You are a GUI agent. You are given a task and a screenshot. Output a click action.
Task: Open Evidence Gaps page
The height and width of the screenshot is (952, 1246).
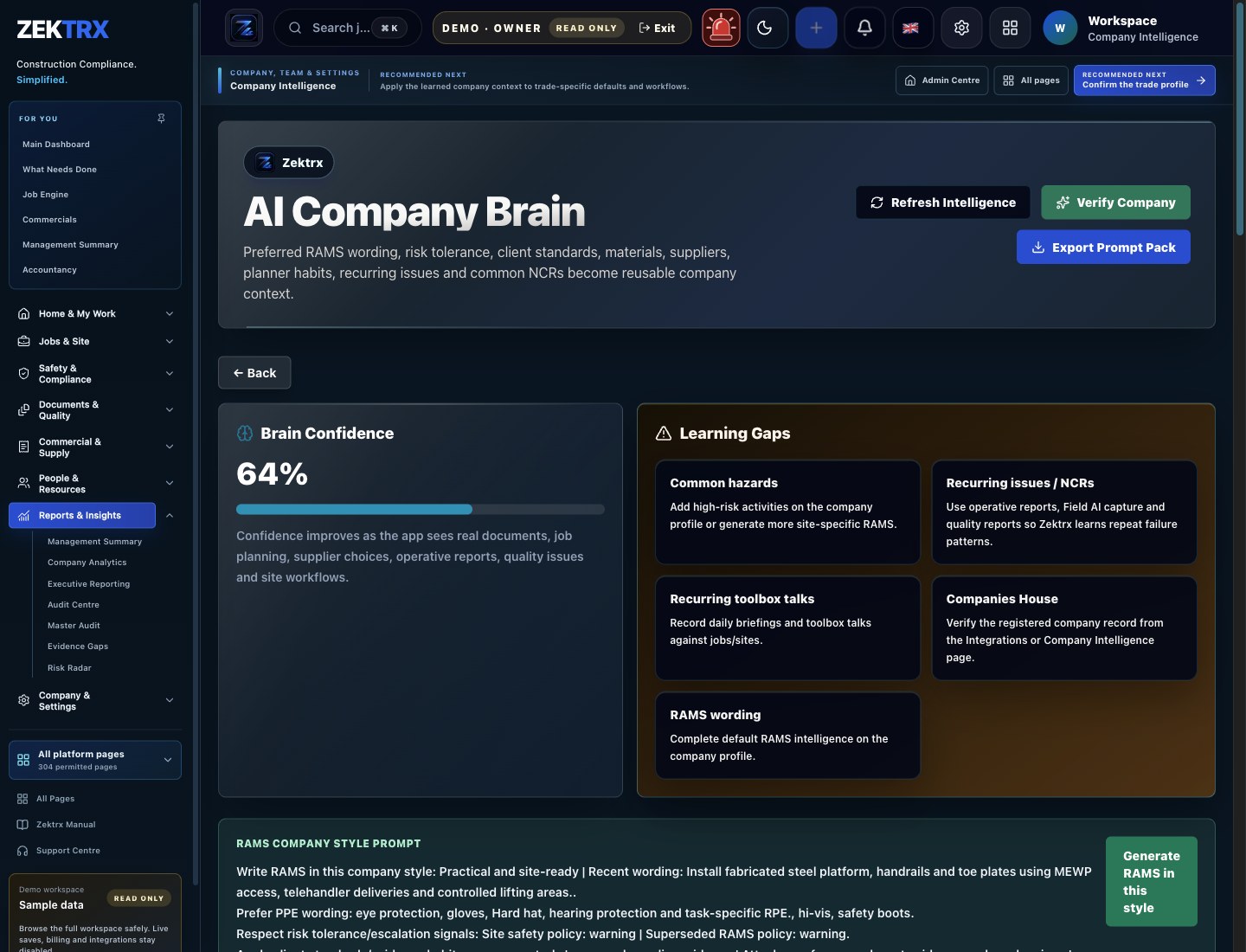pyautogui.click(x=78, y=646)
